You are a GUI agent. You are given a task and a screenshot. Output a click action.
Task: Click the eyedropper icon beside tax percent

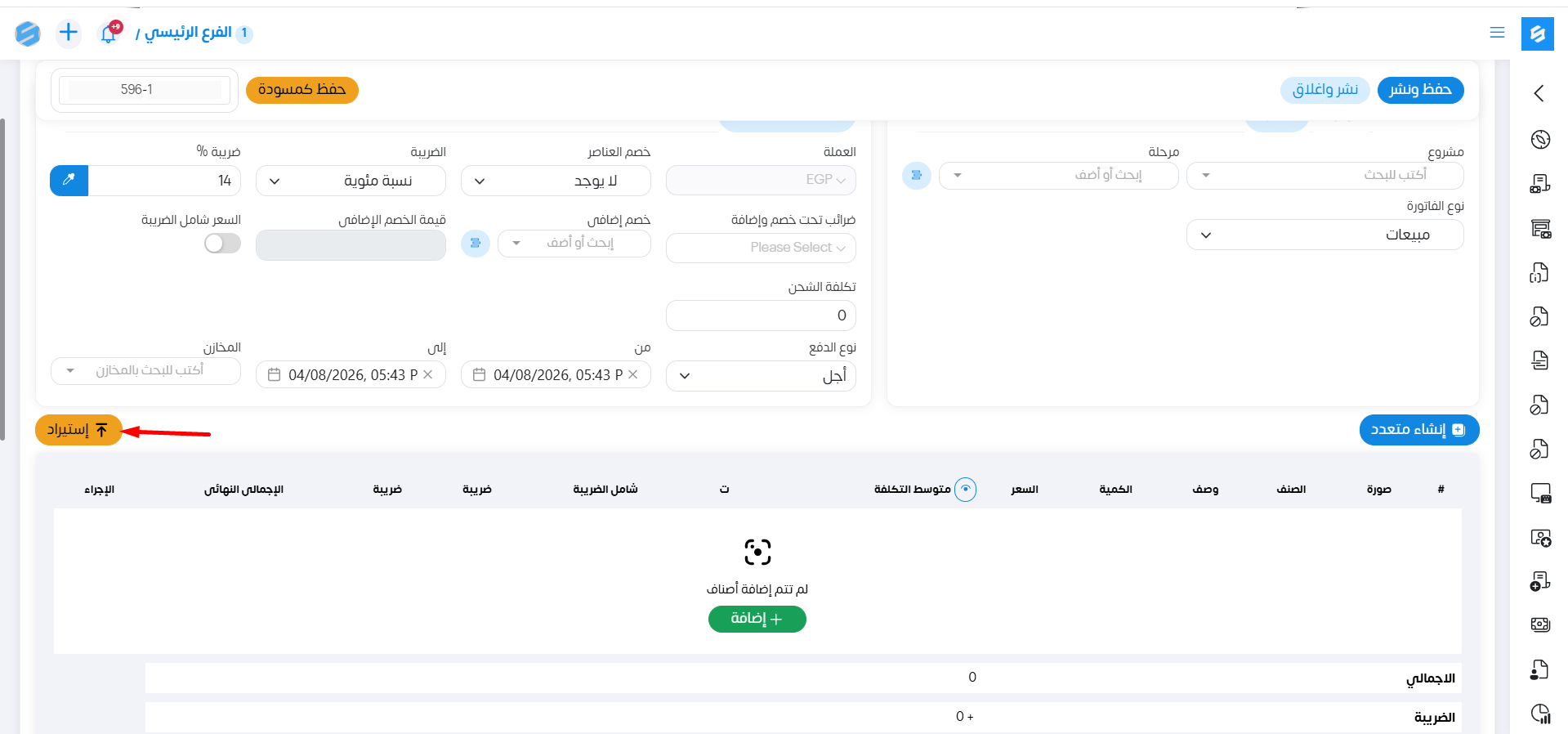point(69,181)
